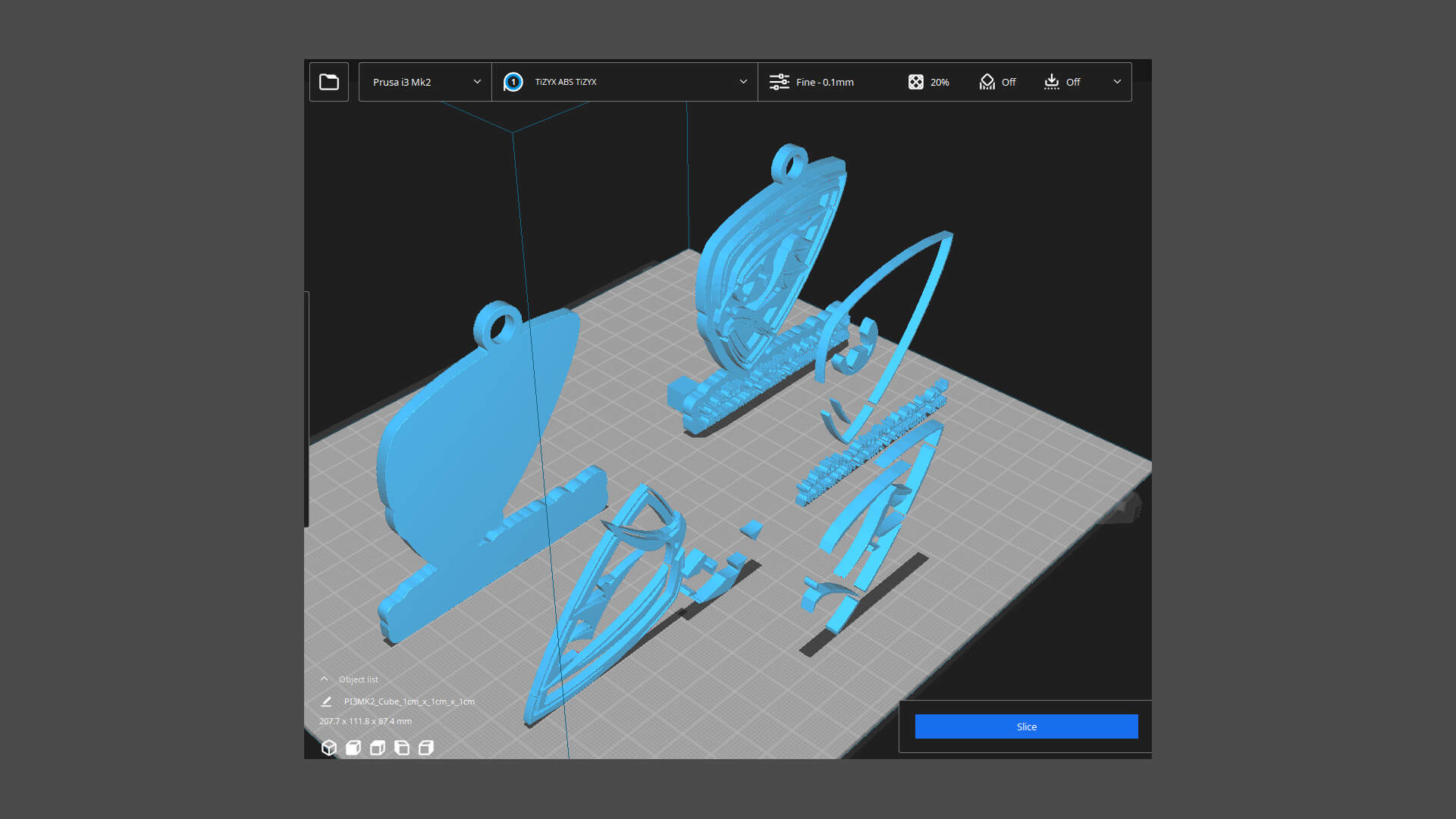Open the Prusa i3 Mk2 printer dropdown
This screenshot has width=1456, height=819.
click(425, 82)
